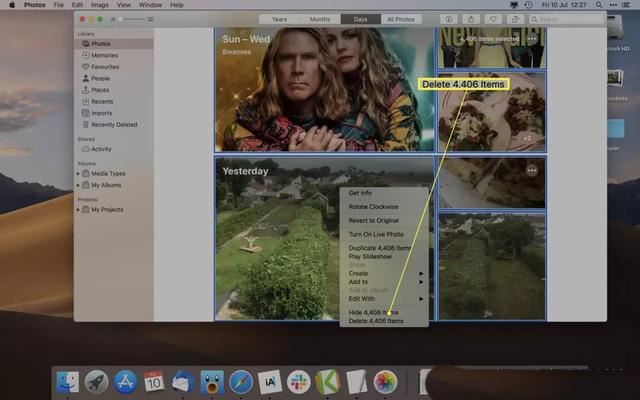This screenshot has width=640, height=400.
Task: Open Slack from the Dock
Action: (299, 381)
